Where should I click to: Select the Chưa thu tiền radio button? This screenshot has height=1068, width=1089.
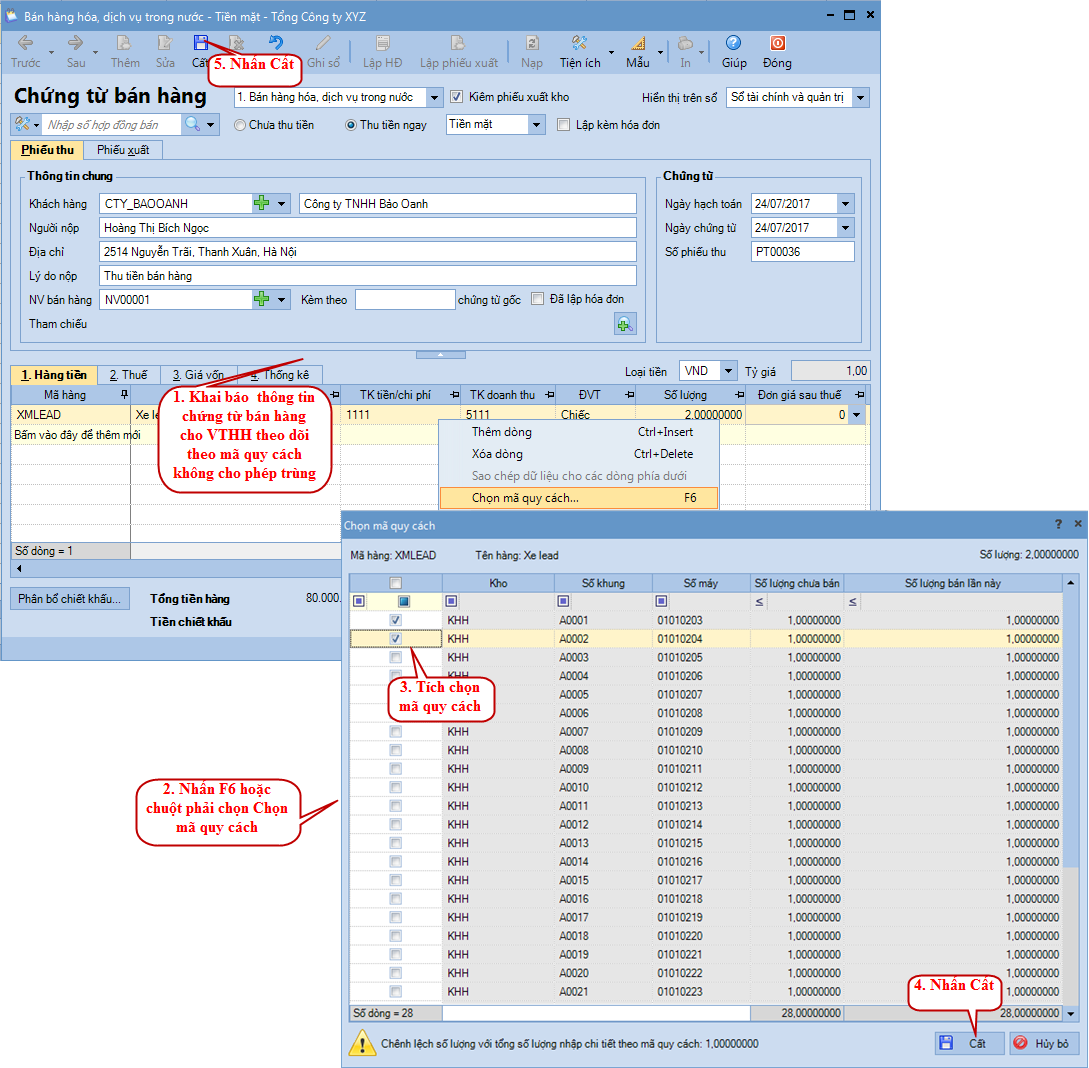(x=240, y=125)
